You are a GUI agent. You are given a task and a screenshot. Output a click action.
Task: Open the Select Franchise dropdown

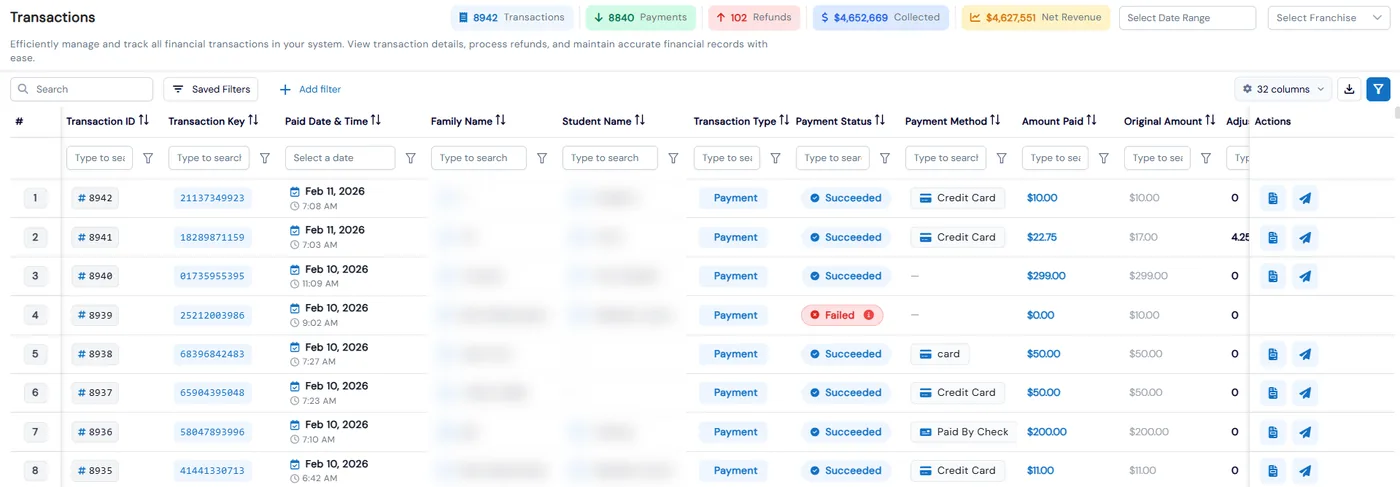[x=1328, y=17]
